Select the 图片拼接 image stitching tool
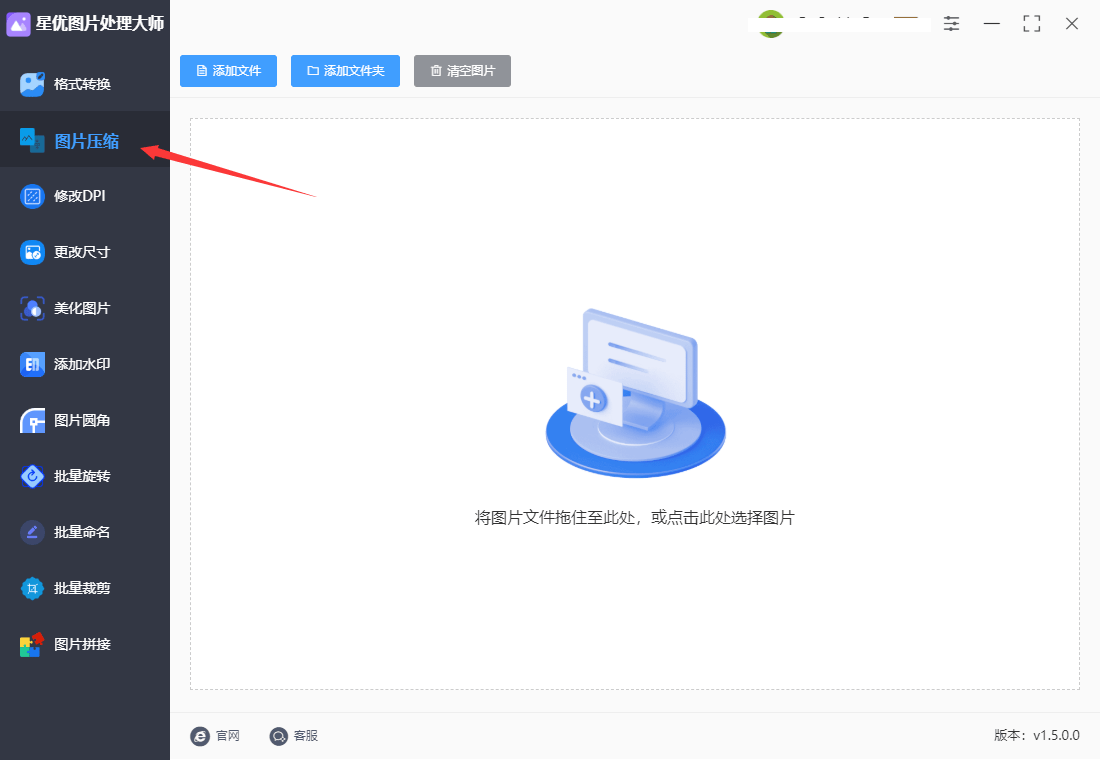Image resolution: width=1100 pixels, height=760 pixels. (84, 644)
